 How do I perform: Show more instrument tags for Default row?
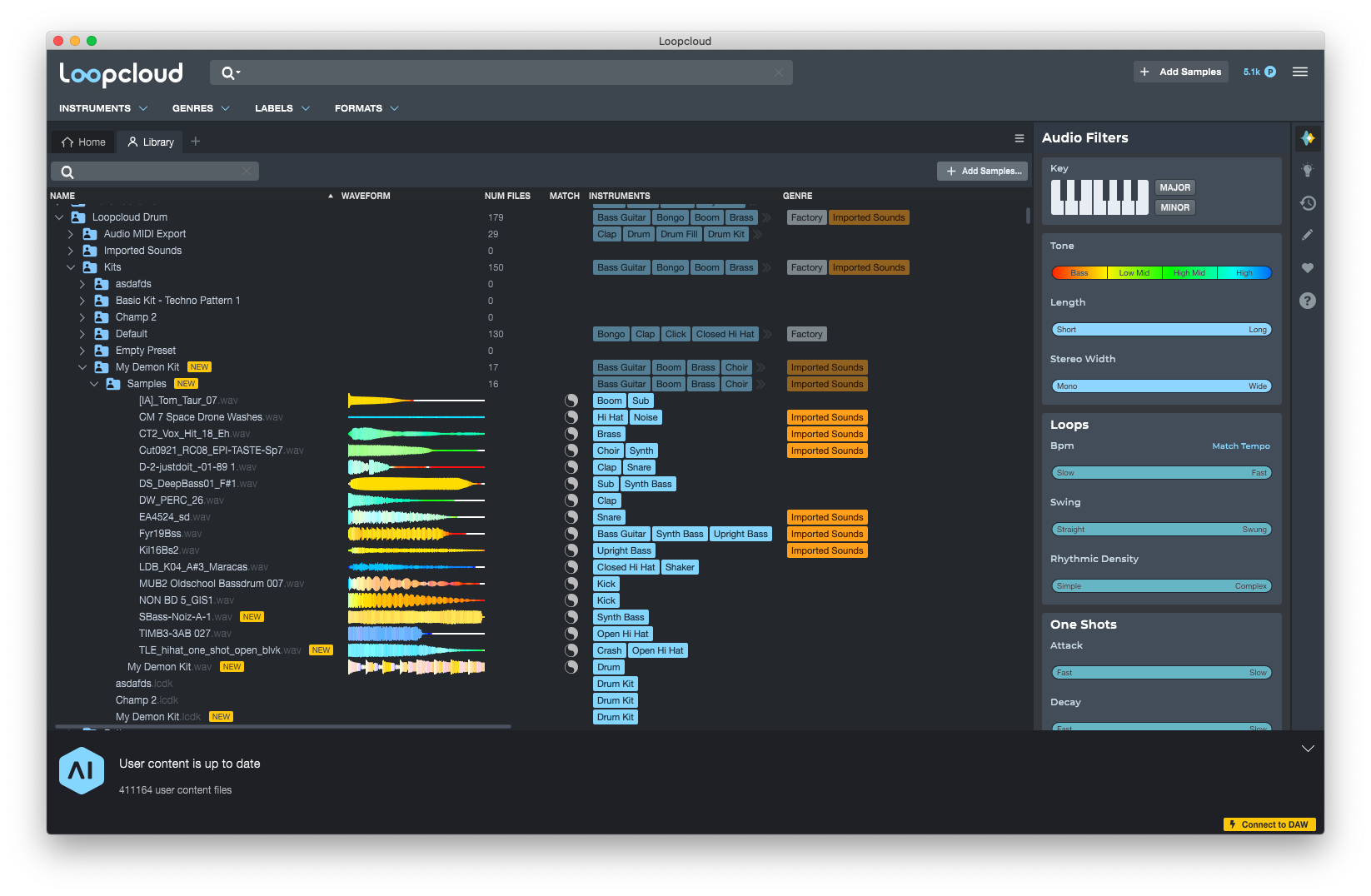click(x=767, y=334)
